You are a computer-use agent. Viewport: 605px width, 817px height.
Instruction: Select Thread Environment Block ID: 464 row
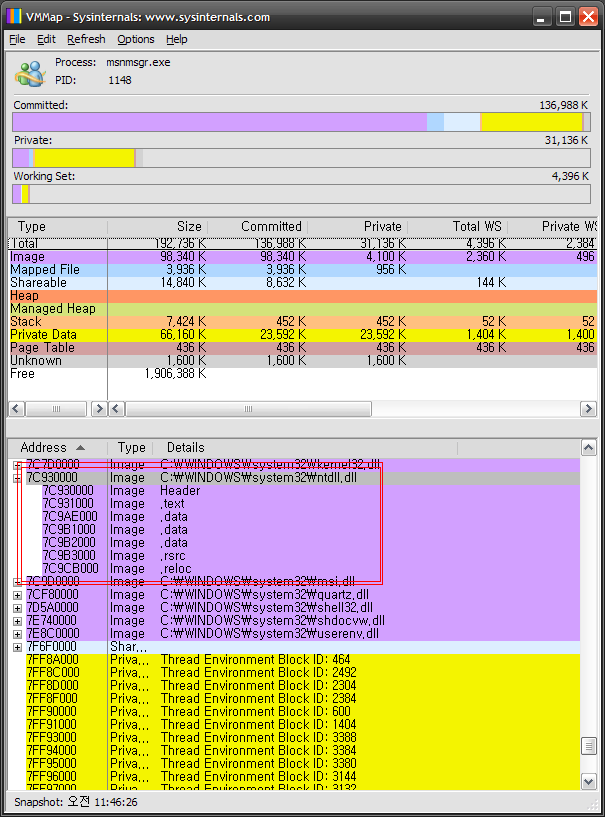(x=302, y=660)
